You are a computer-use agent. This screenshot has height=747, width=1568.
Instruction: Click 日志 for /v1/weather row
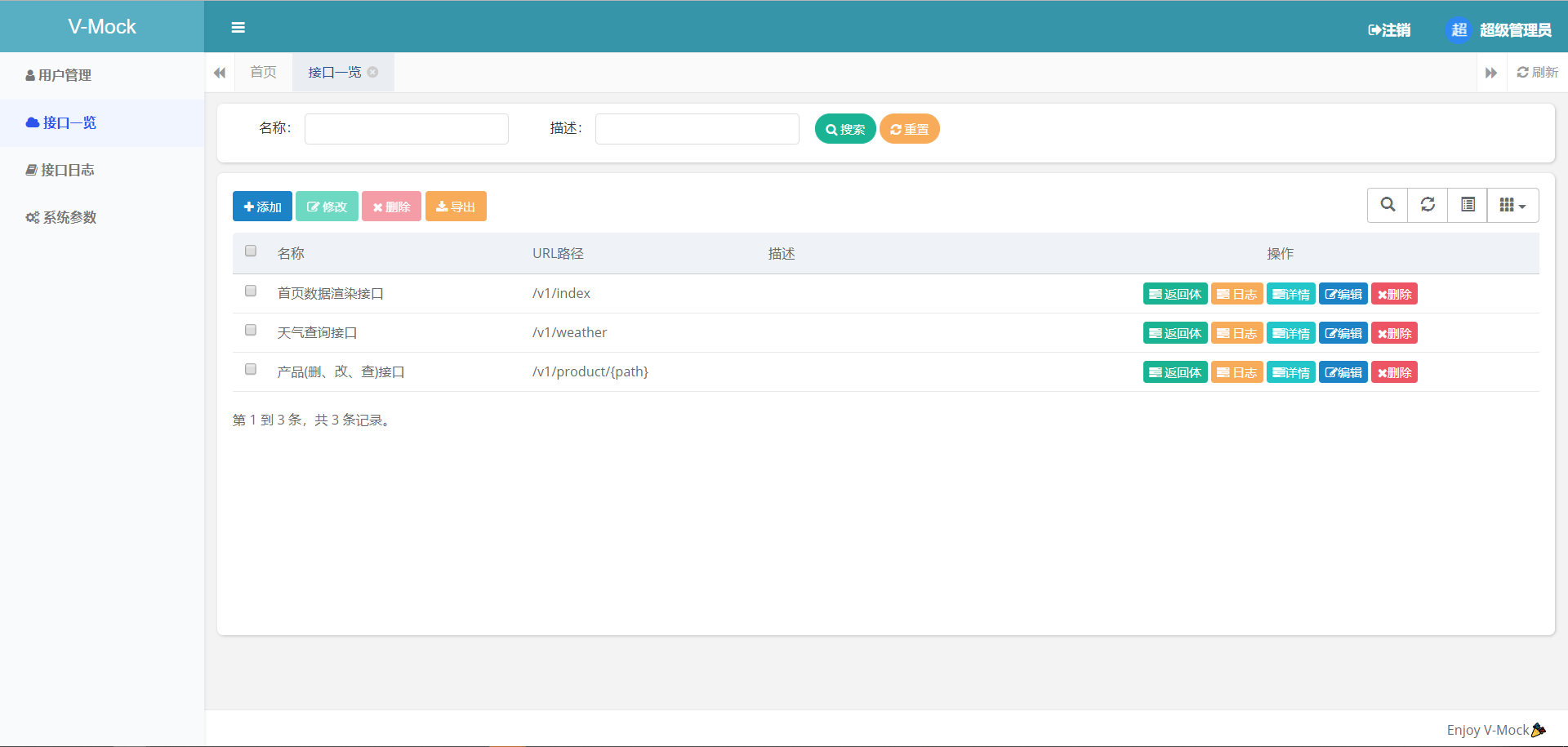click(1237, 333)
